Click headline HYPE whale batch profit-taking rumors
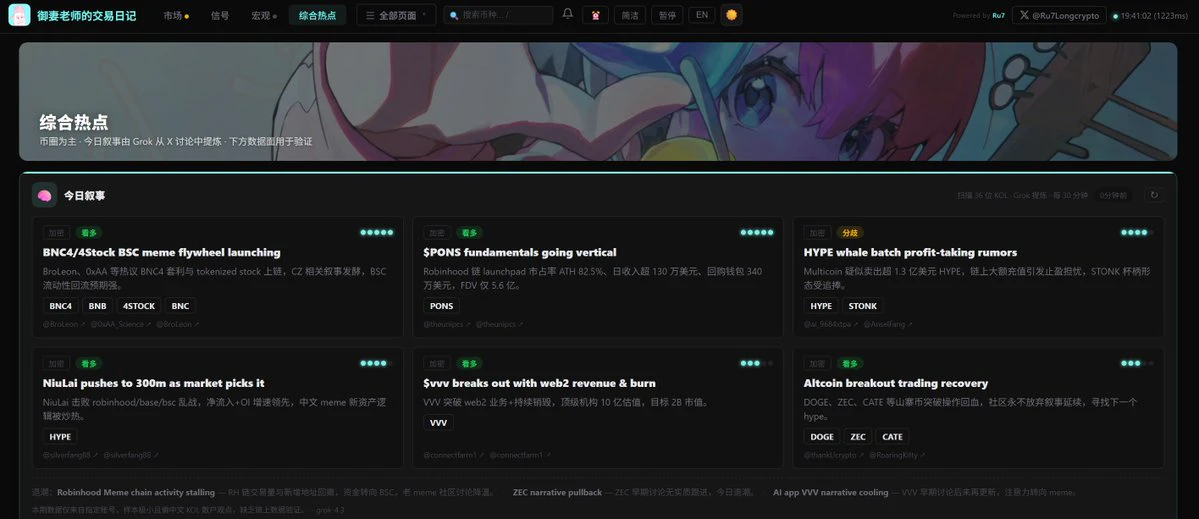Image resolution: width=1199 pixels, height=519 pixels. tap(910, 252)
